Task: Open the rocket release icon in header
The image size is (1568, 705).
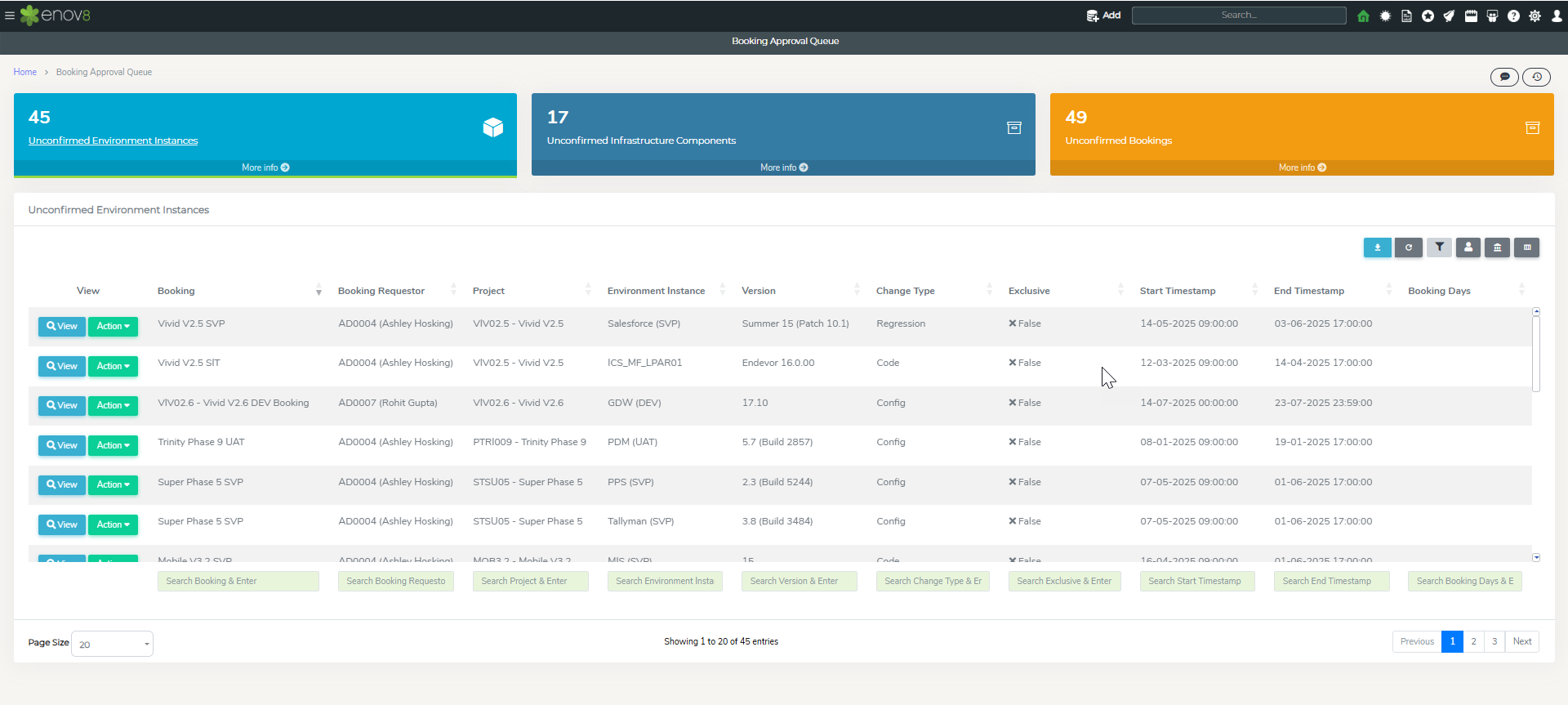Action: [x=1449, y=16]
